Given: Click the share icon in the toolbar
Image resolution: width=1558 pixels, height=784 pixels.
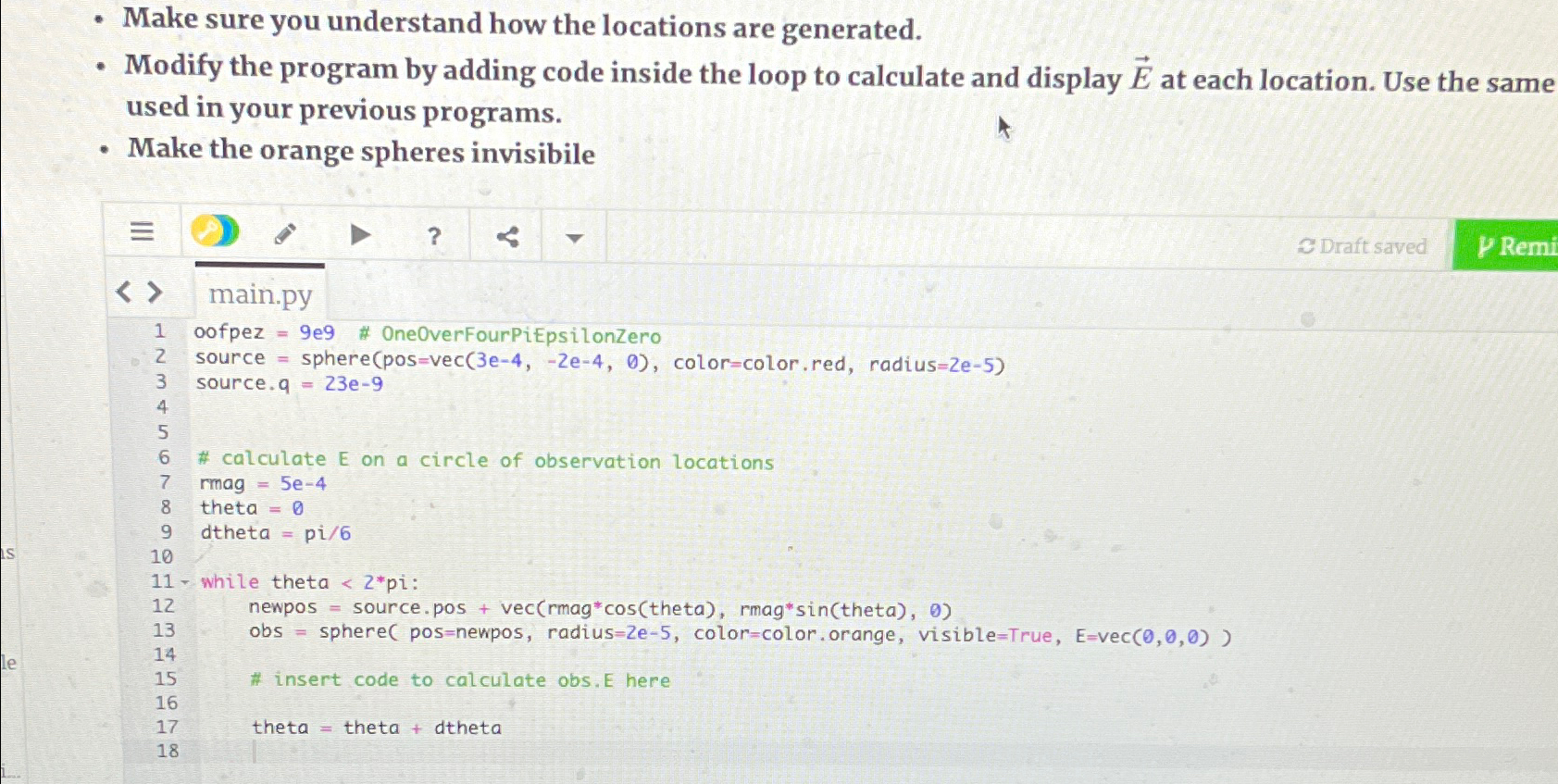Looking at the screenshot, I should click(506, 237).
